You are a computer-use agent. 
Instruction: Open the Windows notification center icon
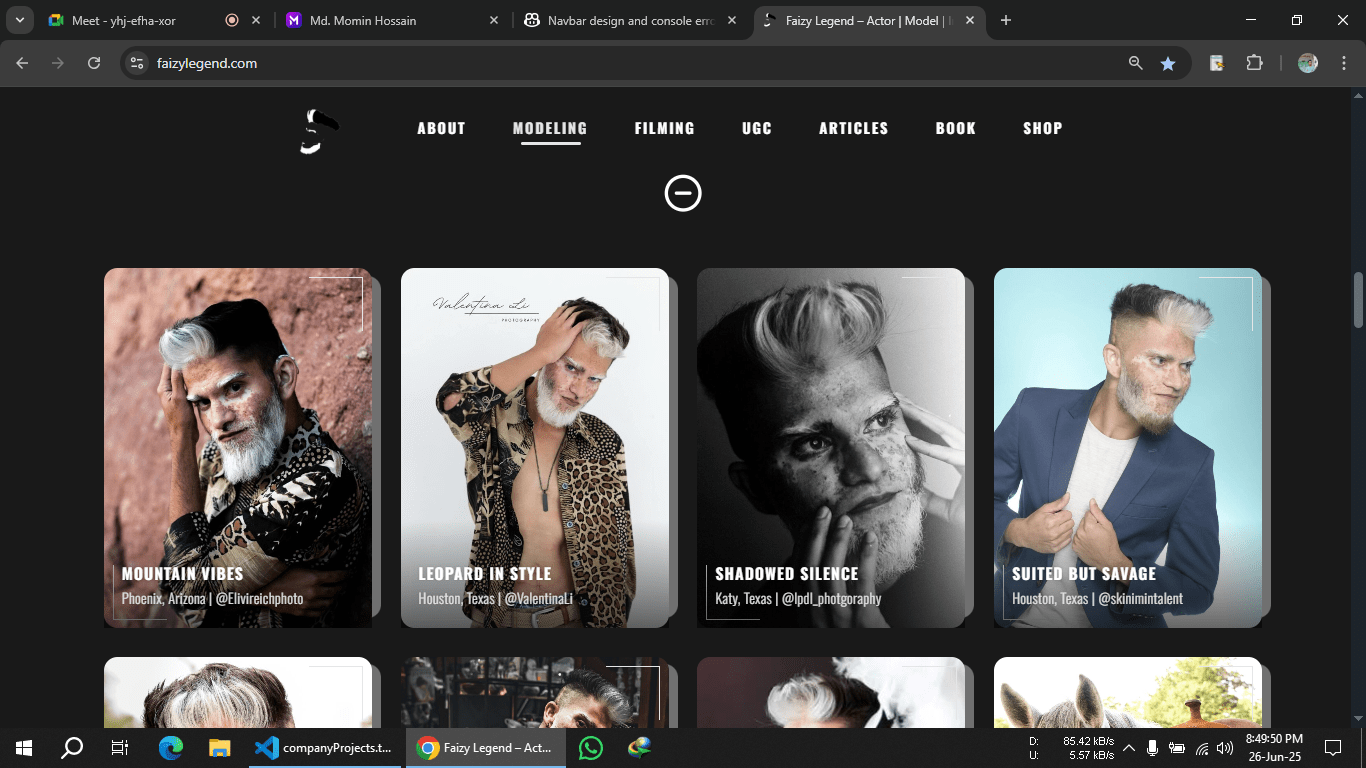click(x=1333, y=747)
